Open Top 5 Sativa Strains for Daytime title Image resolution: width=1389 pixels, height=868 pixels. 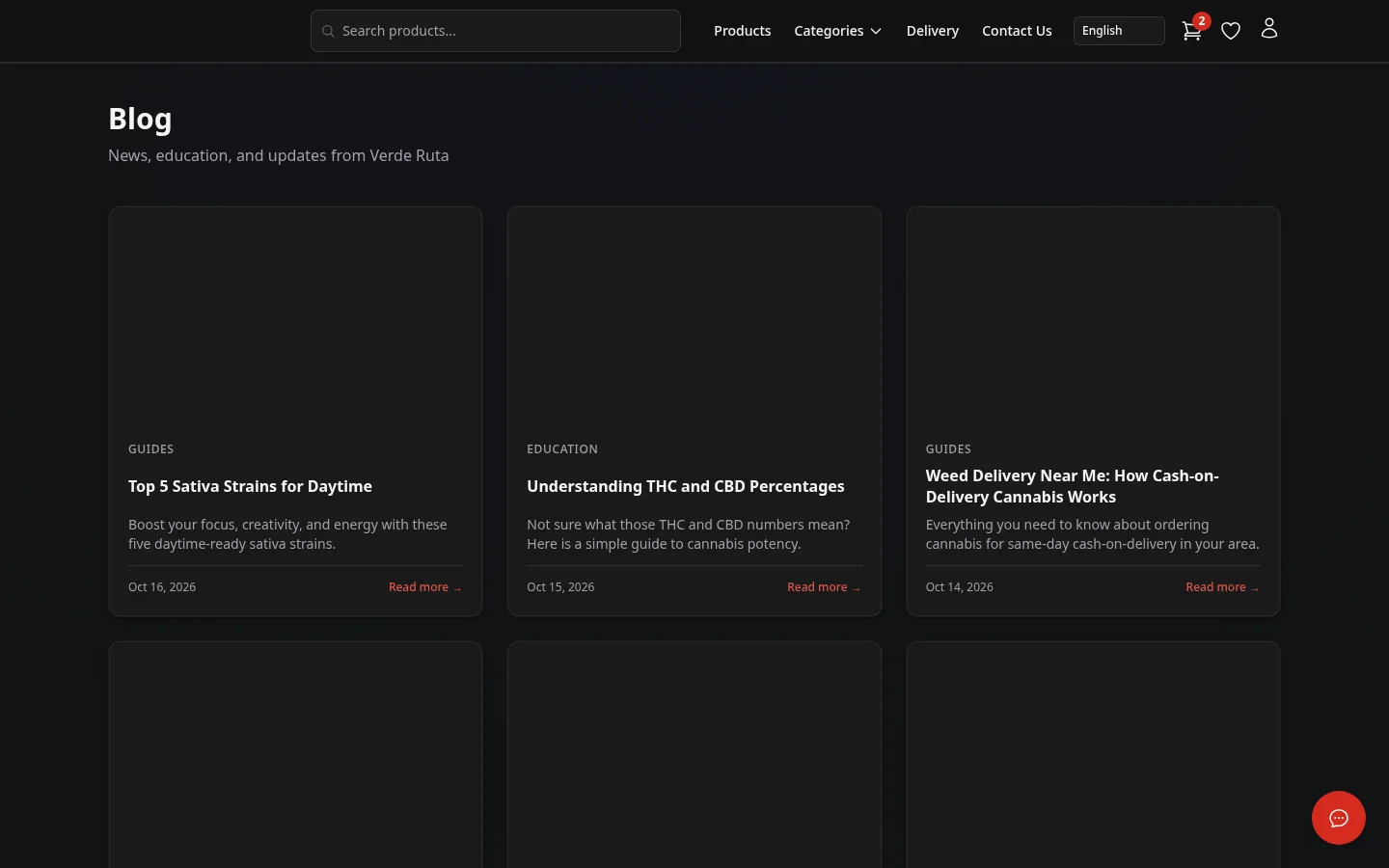point(250,486)
